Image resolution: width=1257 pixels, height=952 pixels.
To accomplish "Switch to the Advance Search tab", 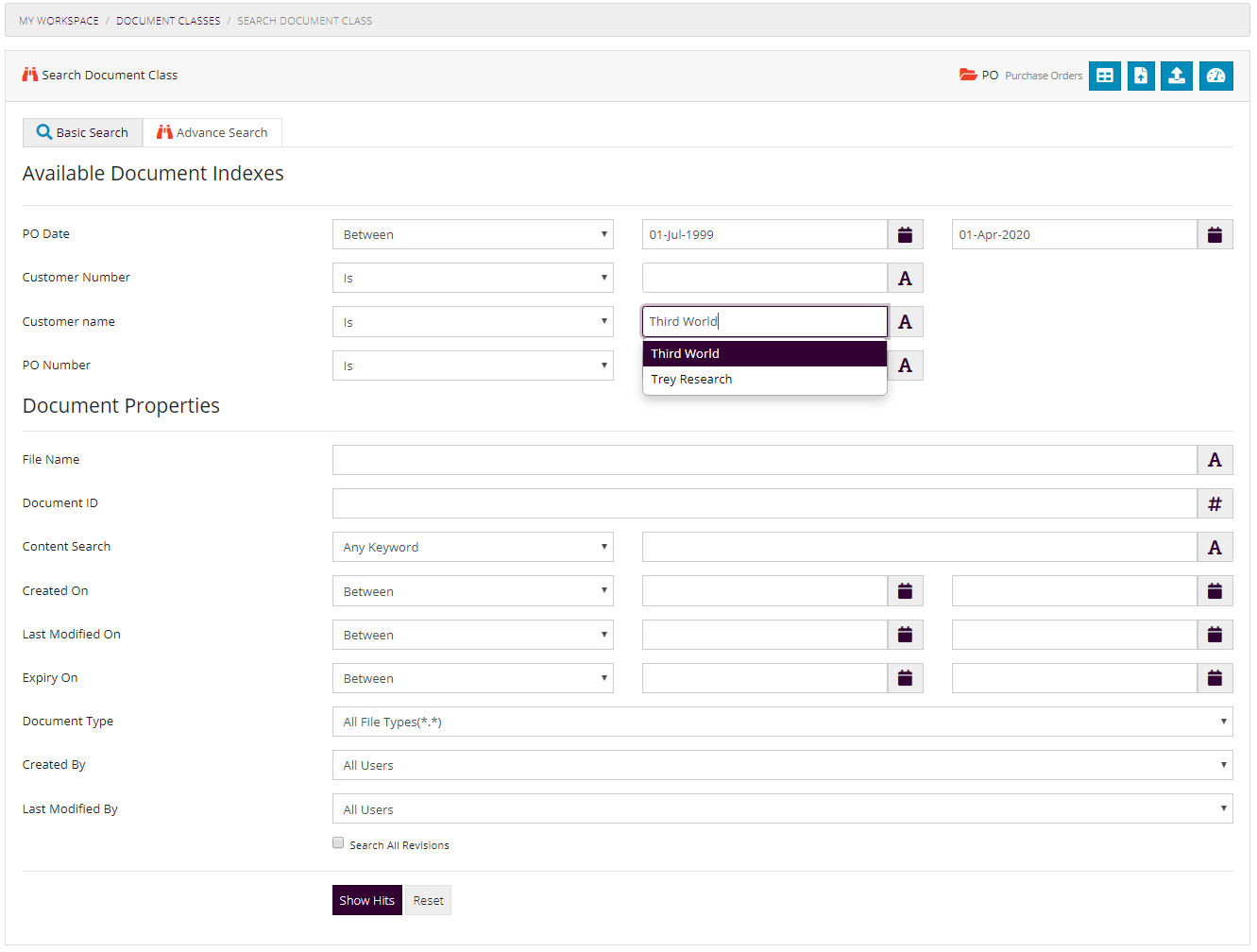I will (212, 132).
